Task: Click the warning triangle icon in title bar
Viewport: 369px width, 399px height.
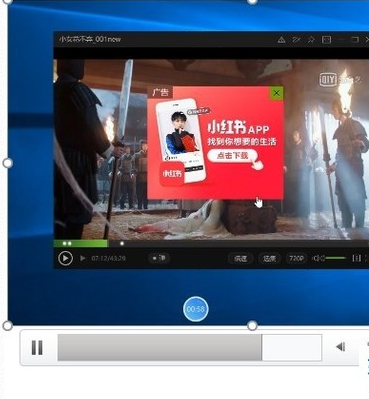Action: point(281,40)
